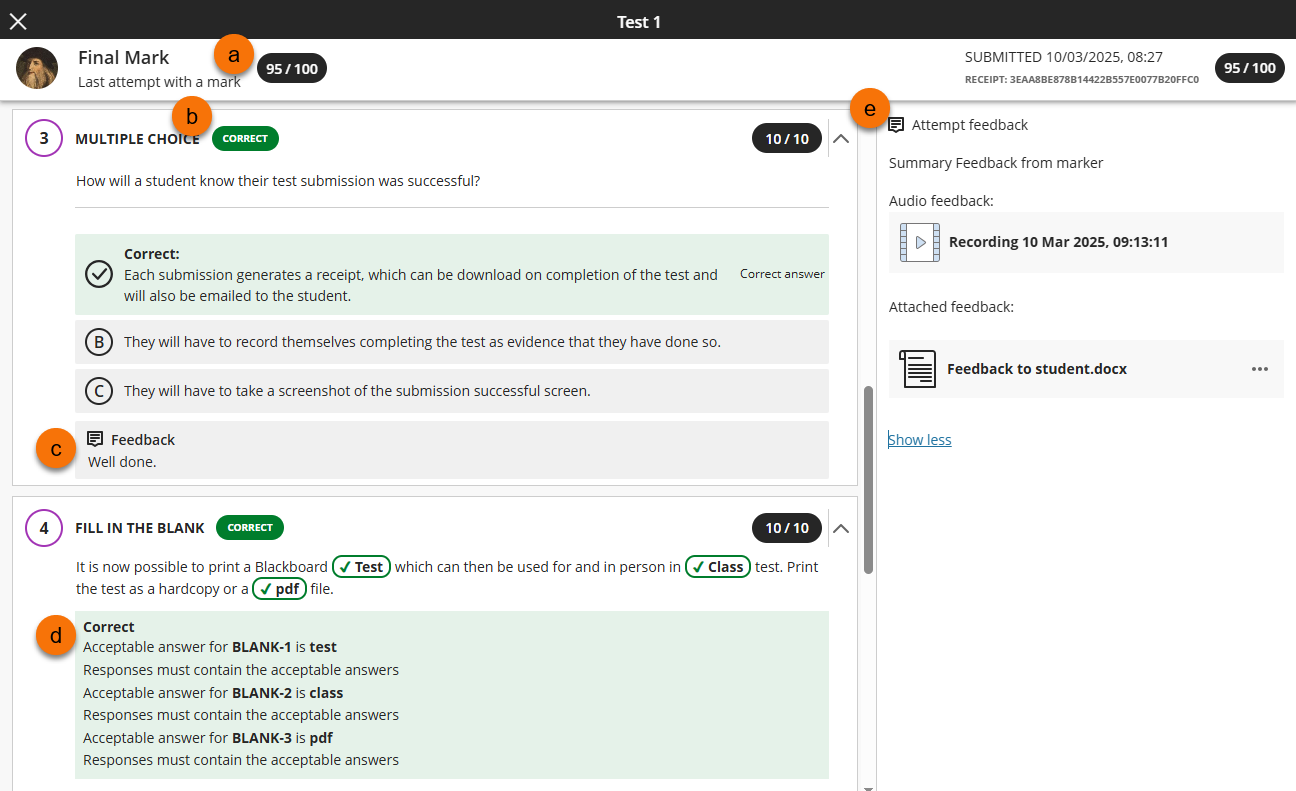1296x791 pixels.
Task: Select answer option C
Action: tap(99, 391)
